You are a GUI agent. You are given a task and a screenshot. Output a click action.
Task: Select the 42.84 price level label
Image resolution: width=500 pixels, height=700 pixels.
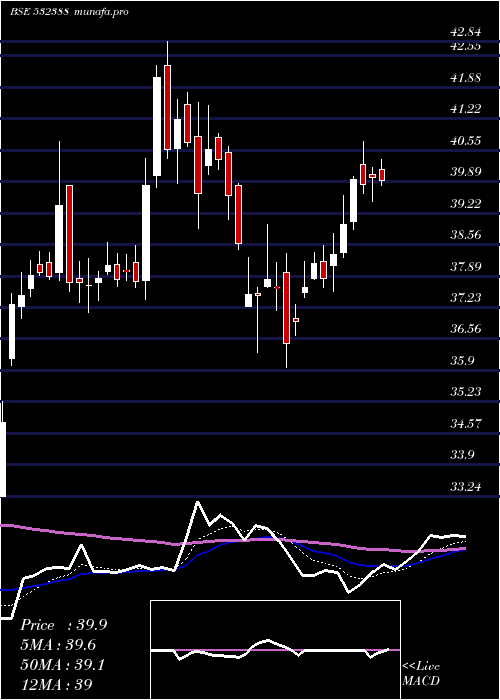(466, 32)
